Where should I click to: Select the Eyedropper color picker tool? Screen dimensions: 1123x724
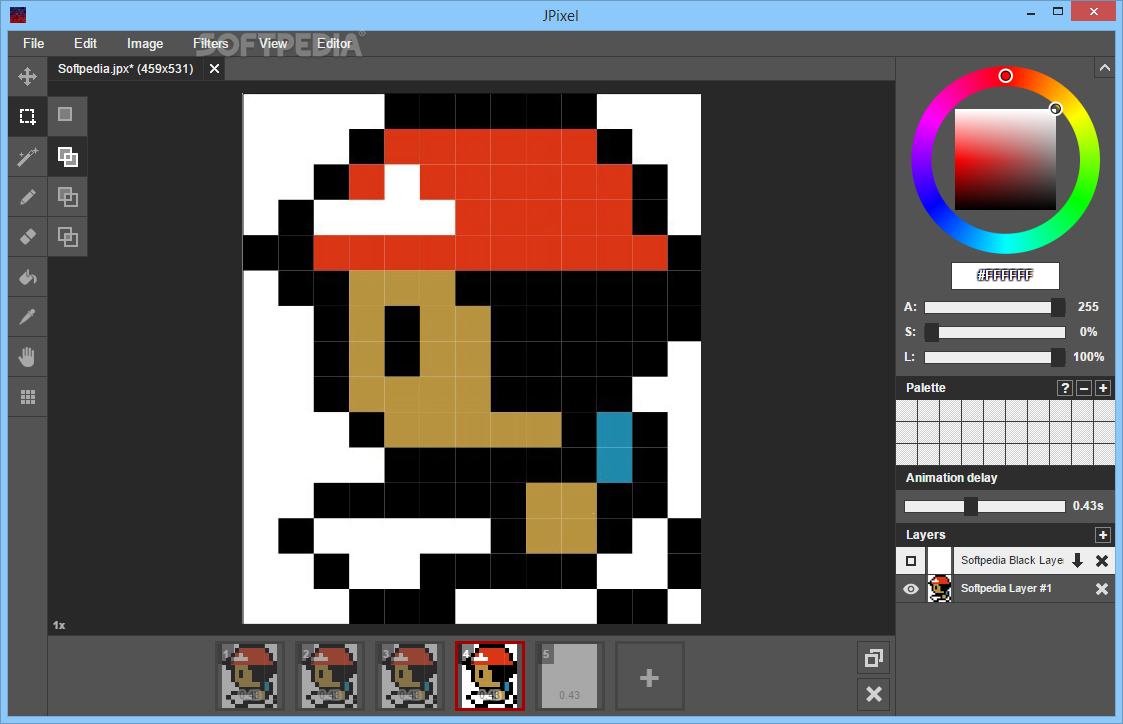[x=27, y=317]
